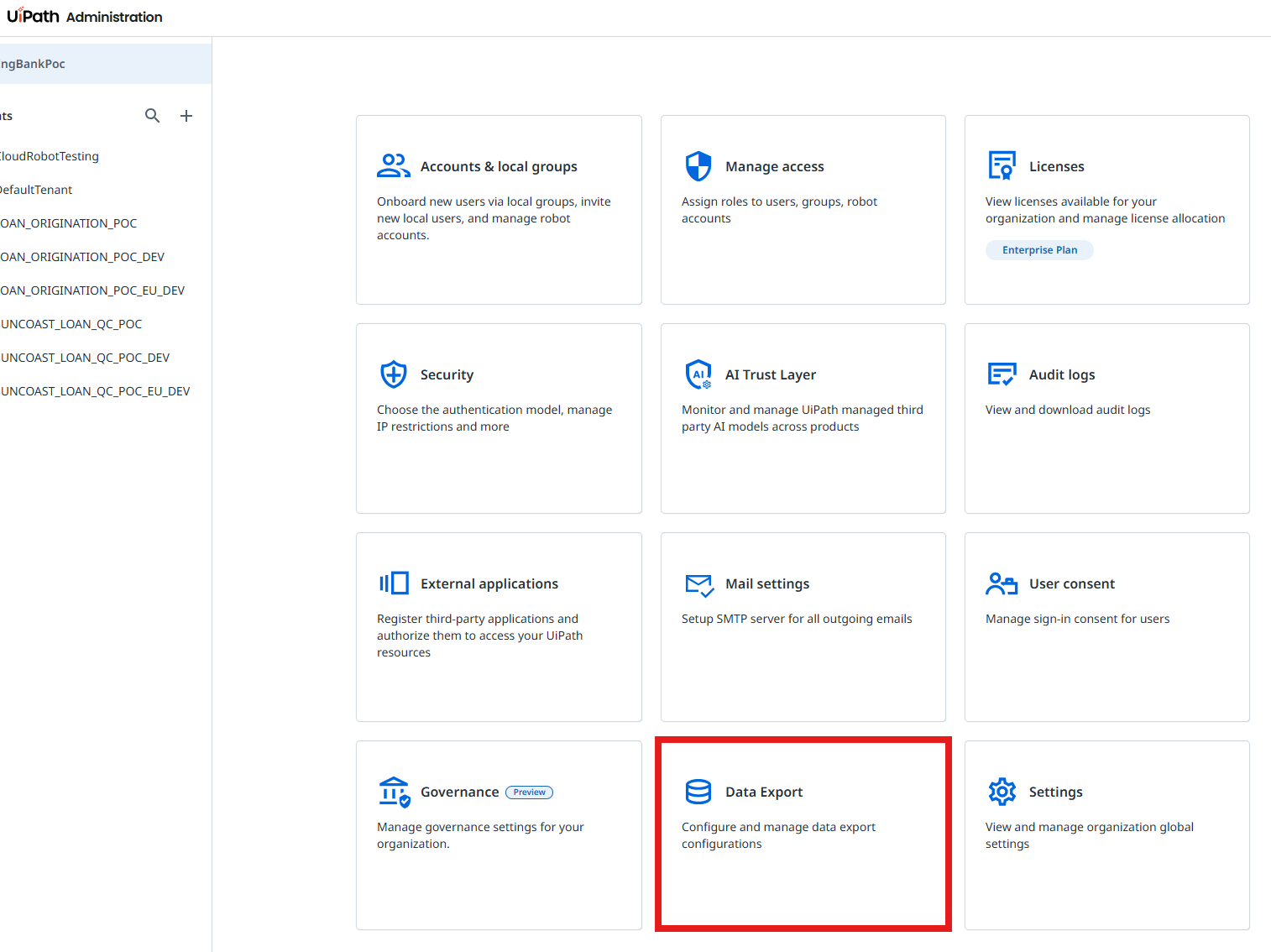
Task: Open Data Export card title
Action: click(x=764, y=792)
